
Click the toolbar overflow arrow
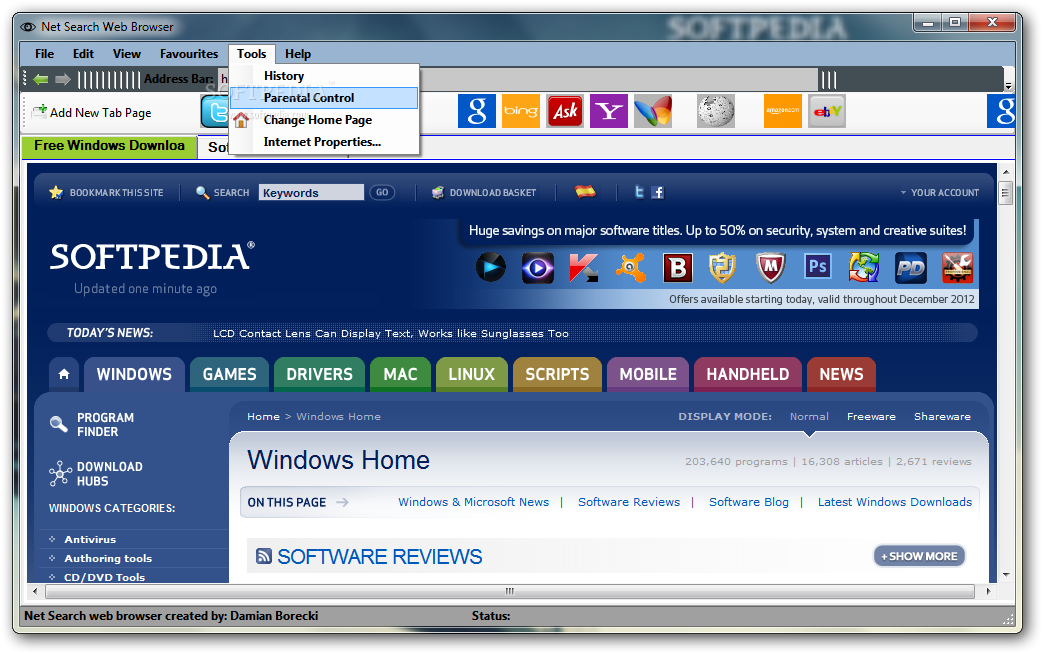click(x=1008, y=86)
